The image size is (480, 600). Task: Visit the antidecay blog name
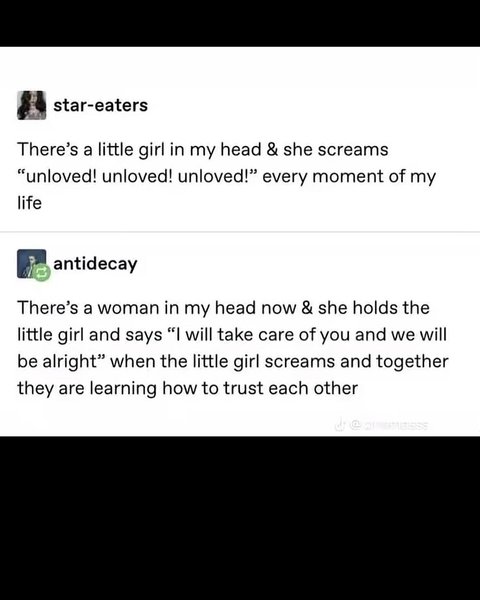tap(95, 264)
